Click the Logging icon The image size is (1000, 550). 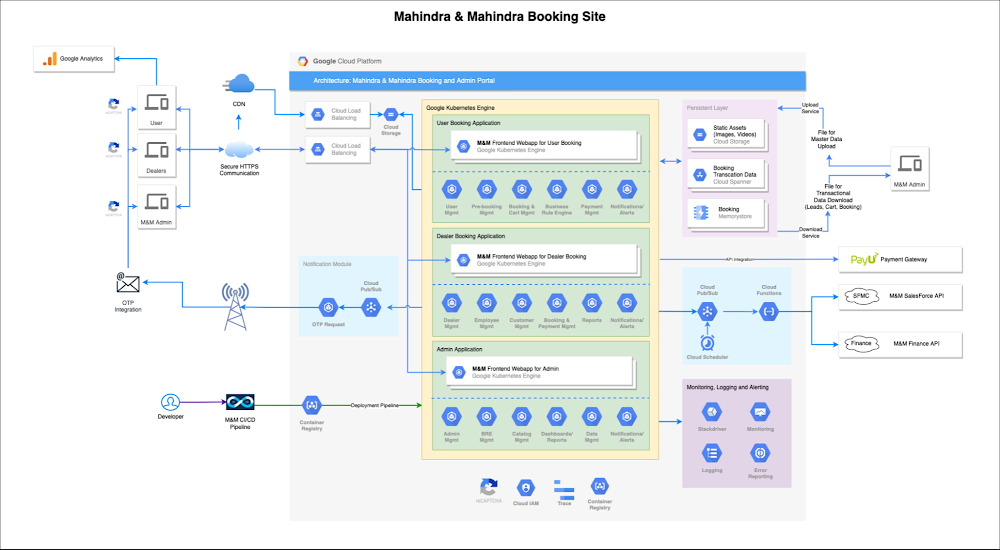pos(712,454)
